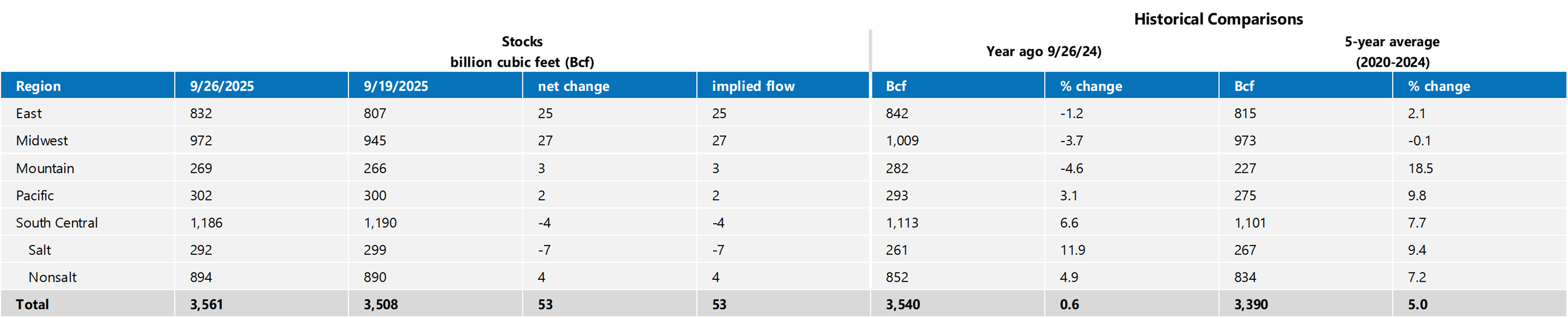Click the Salt sub-region label
This screenshot has height=318, width=1568.
click(x=40, y=250)
